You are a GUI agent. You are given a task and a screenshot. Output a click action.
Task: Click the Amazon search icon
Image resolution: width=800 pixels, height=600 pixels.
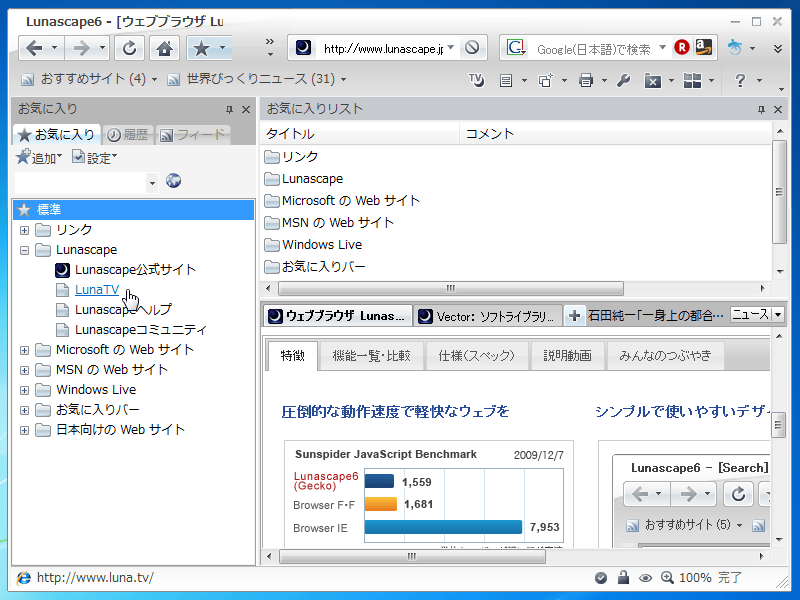point(704,47)
